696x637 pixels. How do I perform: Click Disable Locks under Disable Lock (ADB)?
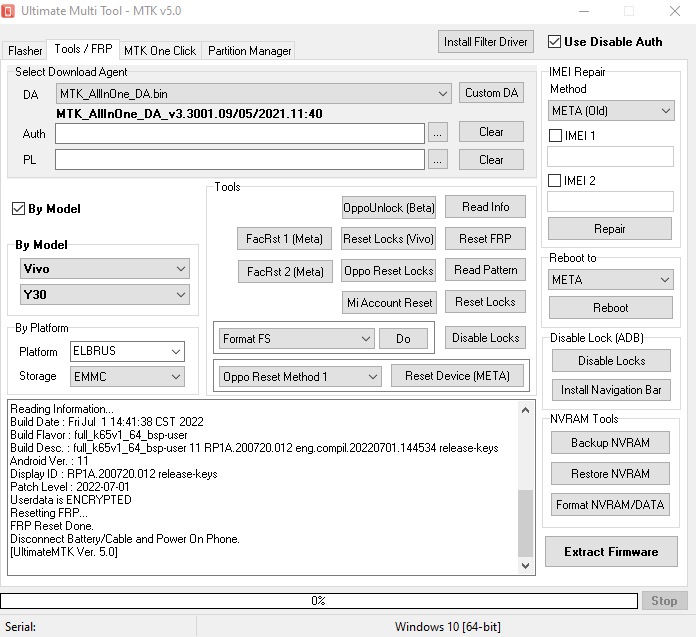[x=611, y=360]
